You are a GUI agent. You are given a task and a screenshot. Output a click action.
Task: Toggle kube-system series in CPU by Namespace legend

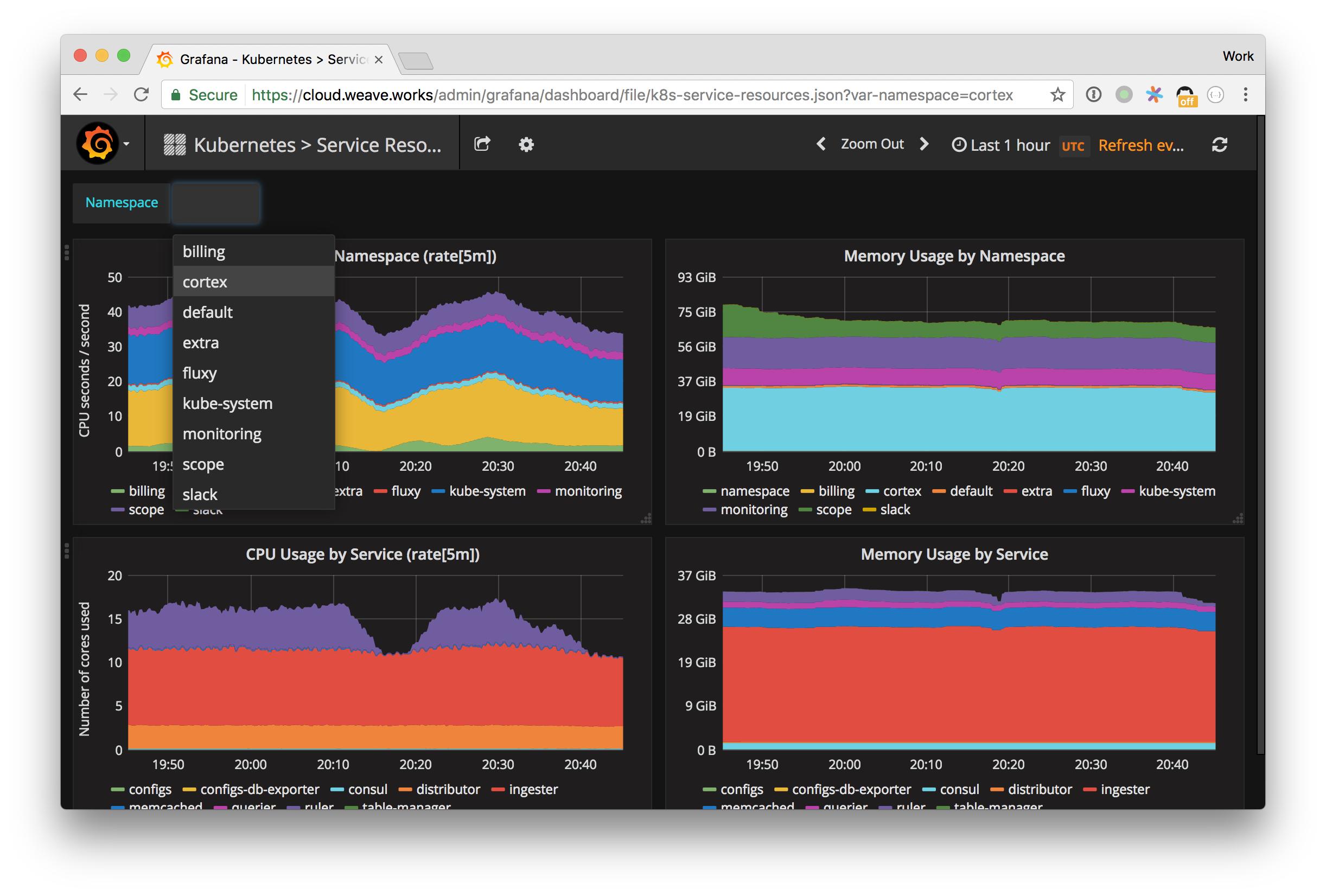coord(487,491)
